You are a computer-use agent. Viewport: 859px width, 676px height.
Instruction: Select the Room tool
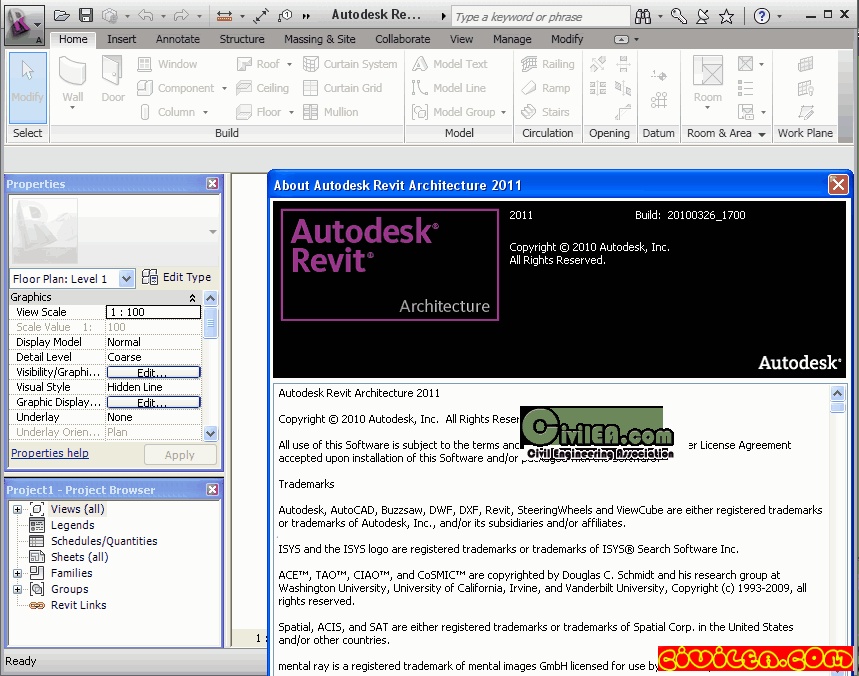707,81
